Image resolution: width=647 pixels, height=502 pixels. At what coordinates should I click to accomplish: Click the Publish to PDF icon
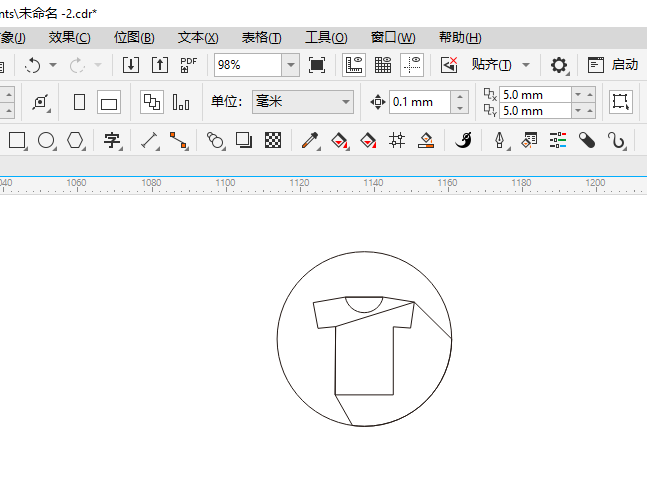(189, 65)
